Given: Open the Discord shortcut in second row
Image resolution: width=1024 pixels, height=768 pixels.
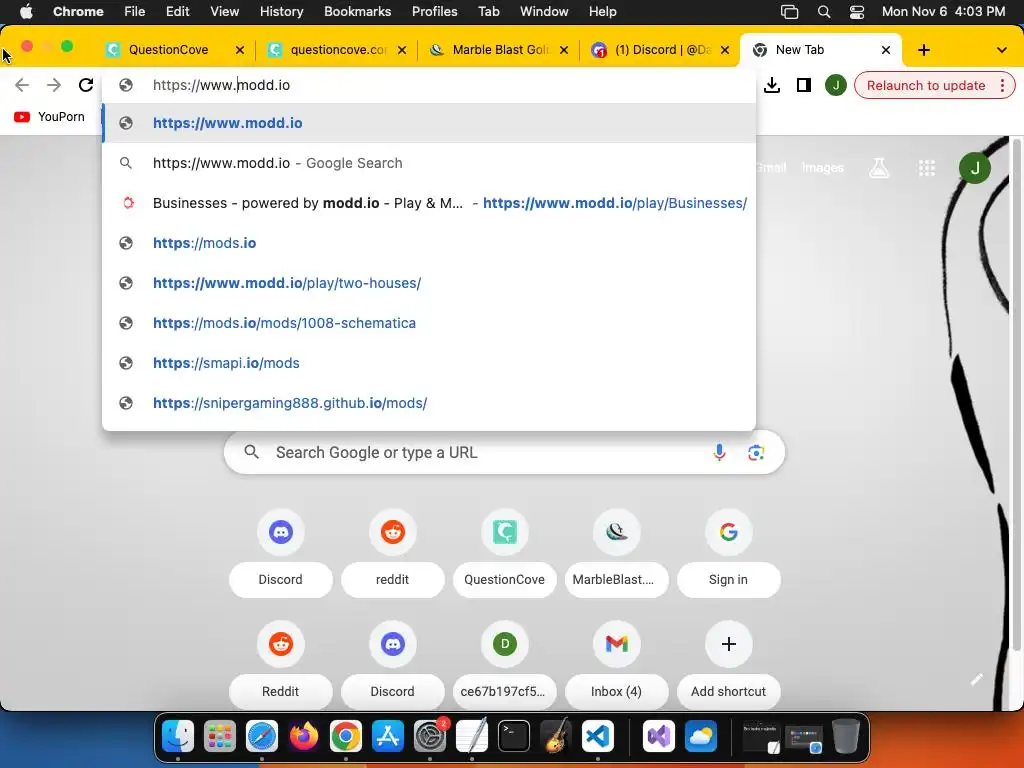Looking at the screenshot, I should 392,664.
